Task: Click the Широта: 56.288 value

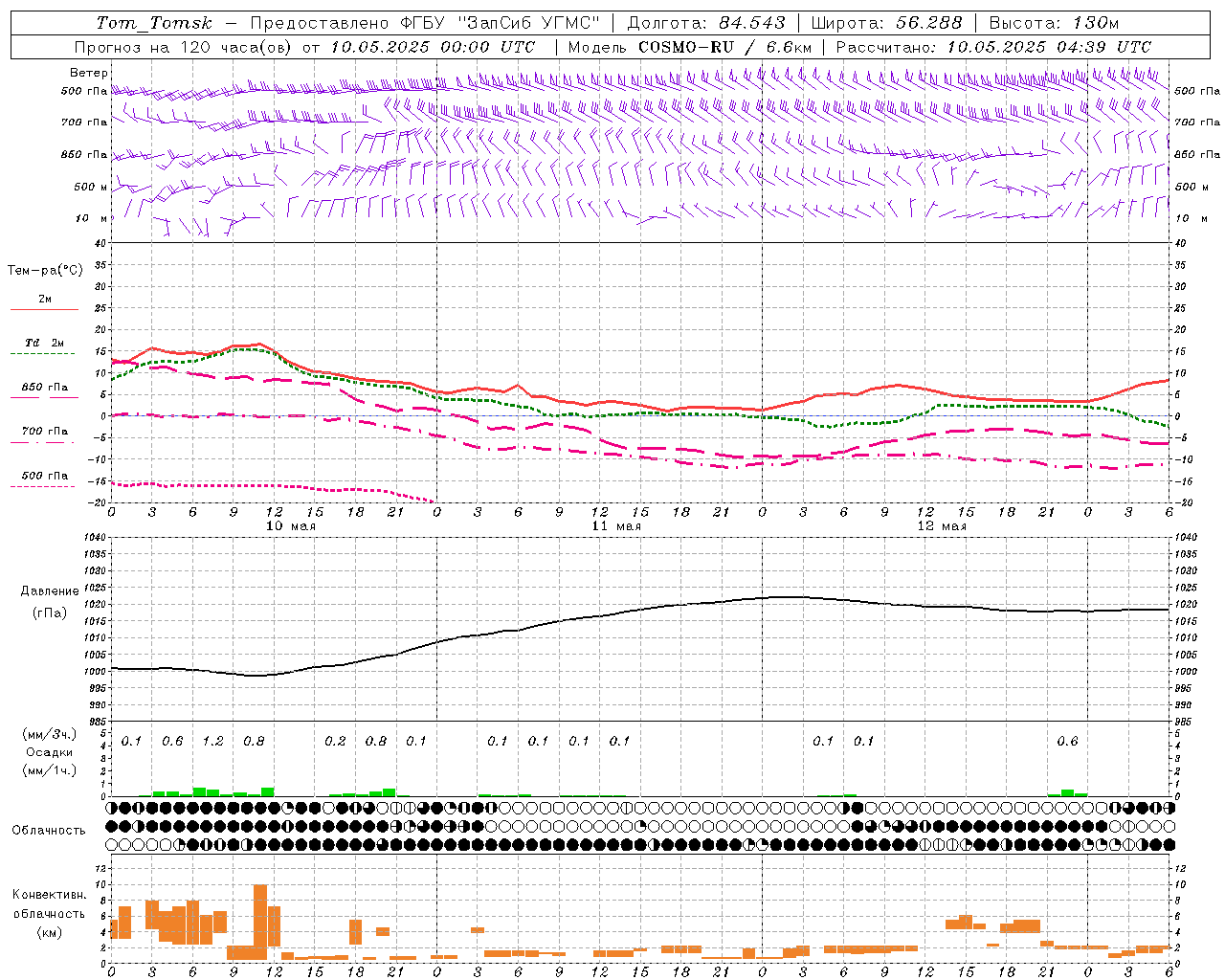Action: (887, 23)
